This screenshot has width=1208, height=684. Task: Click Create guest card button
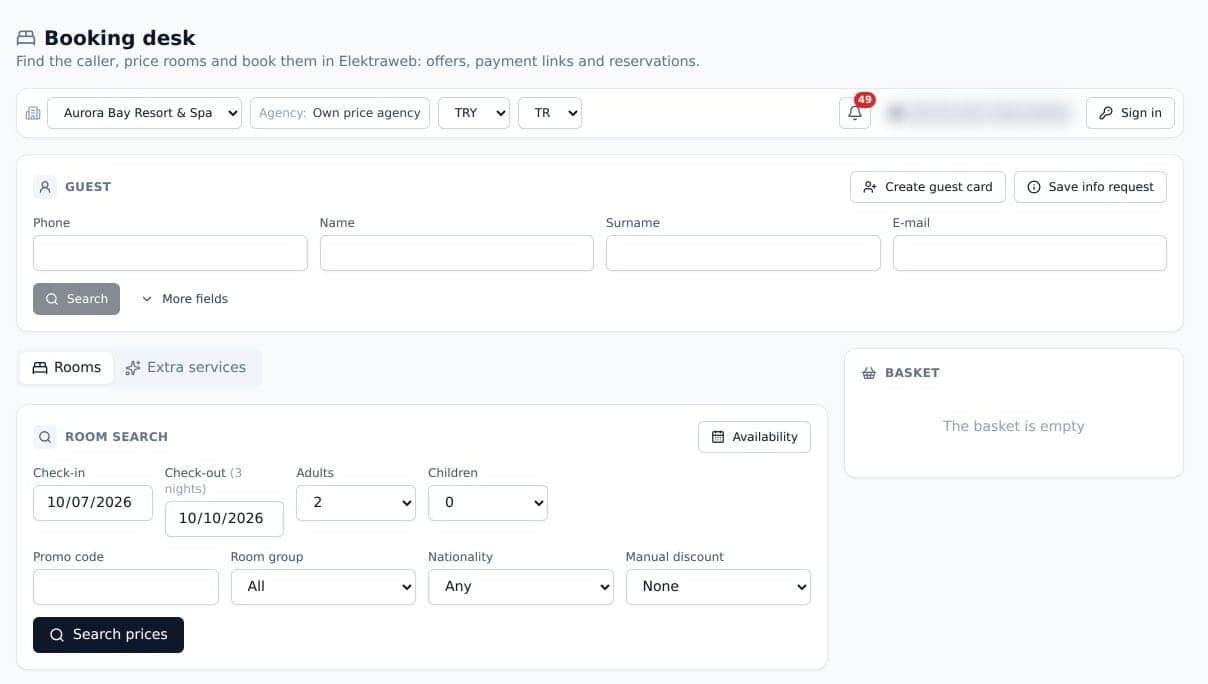928,187
